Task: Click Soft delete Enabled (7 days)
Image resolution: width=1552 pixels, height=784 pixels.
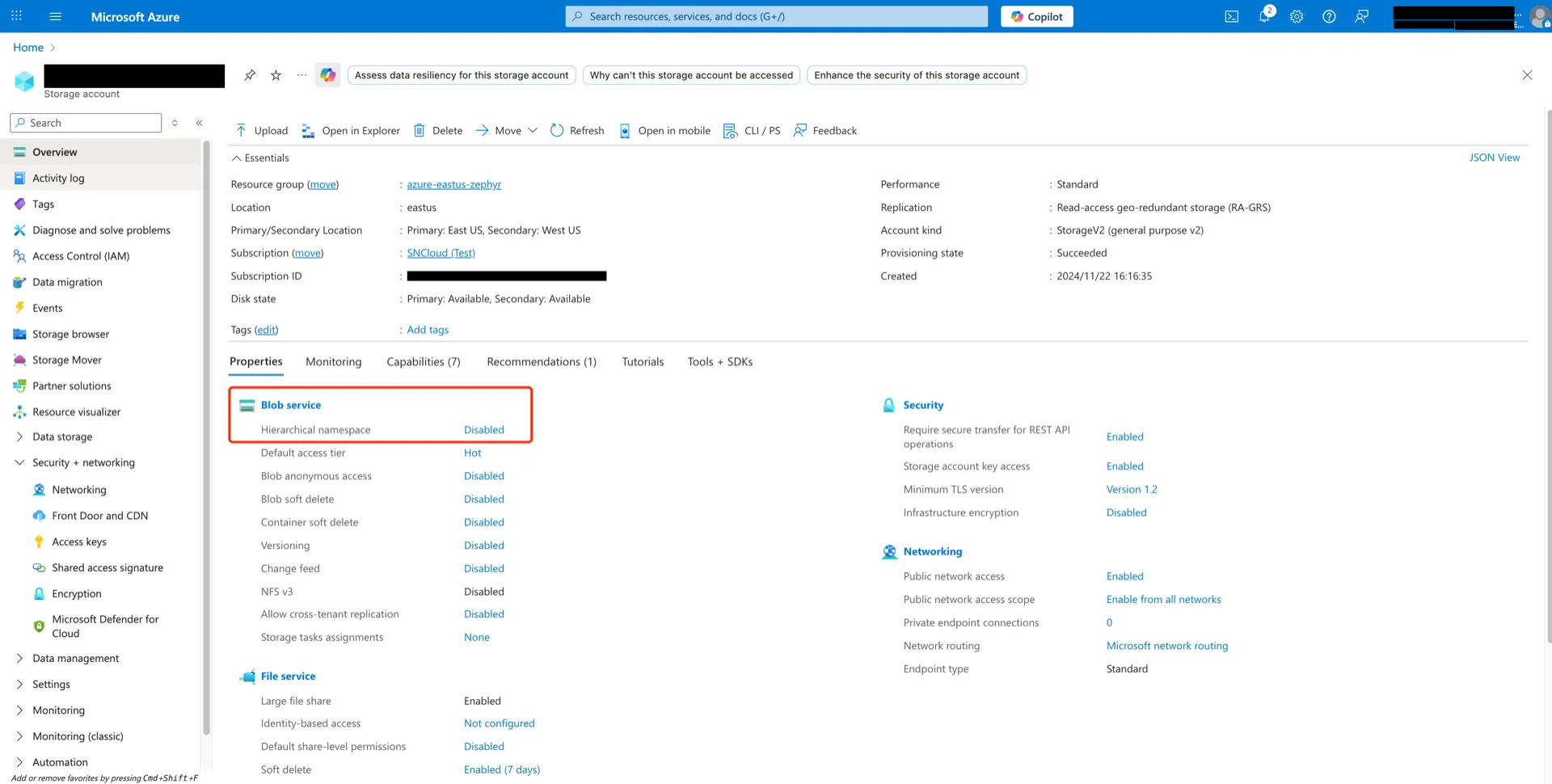Action: pos(502,770)
